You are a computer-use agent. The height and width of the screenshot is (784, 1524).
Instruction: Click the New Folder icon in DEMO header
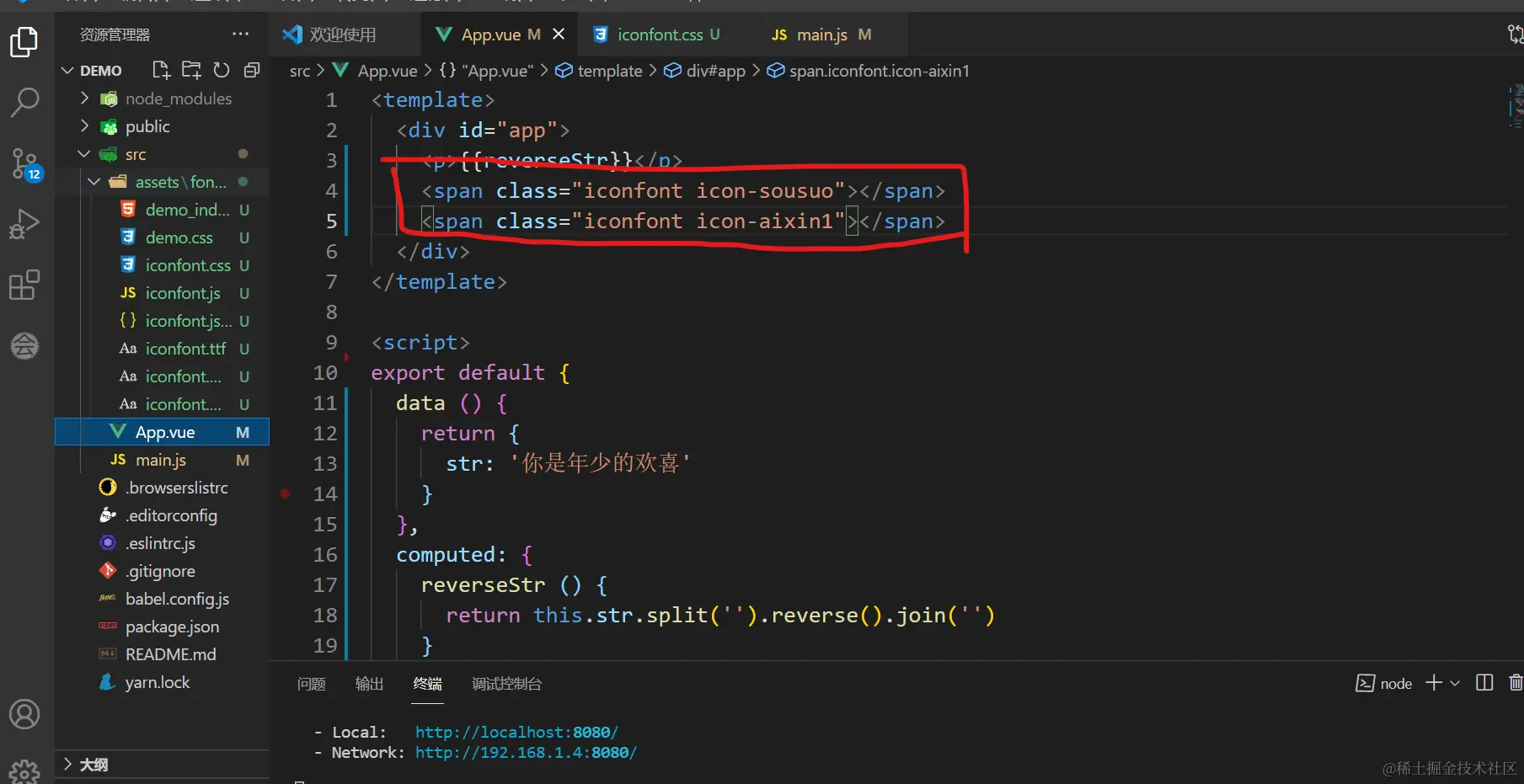(x=191, y=70)
